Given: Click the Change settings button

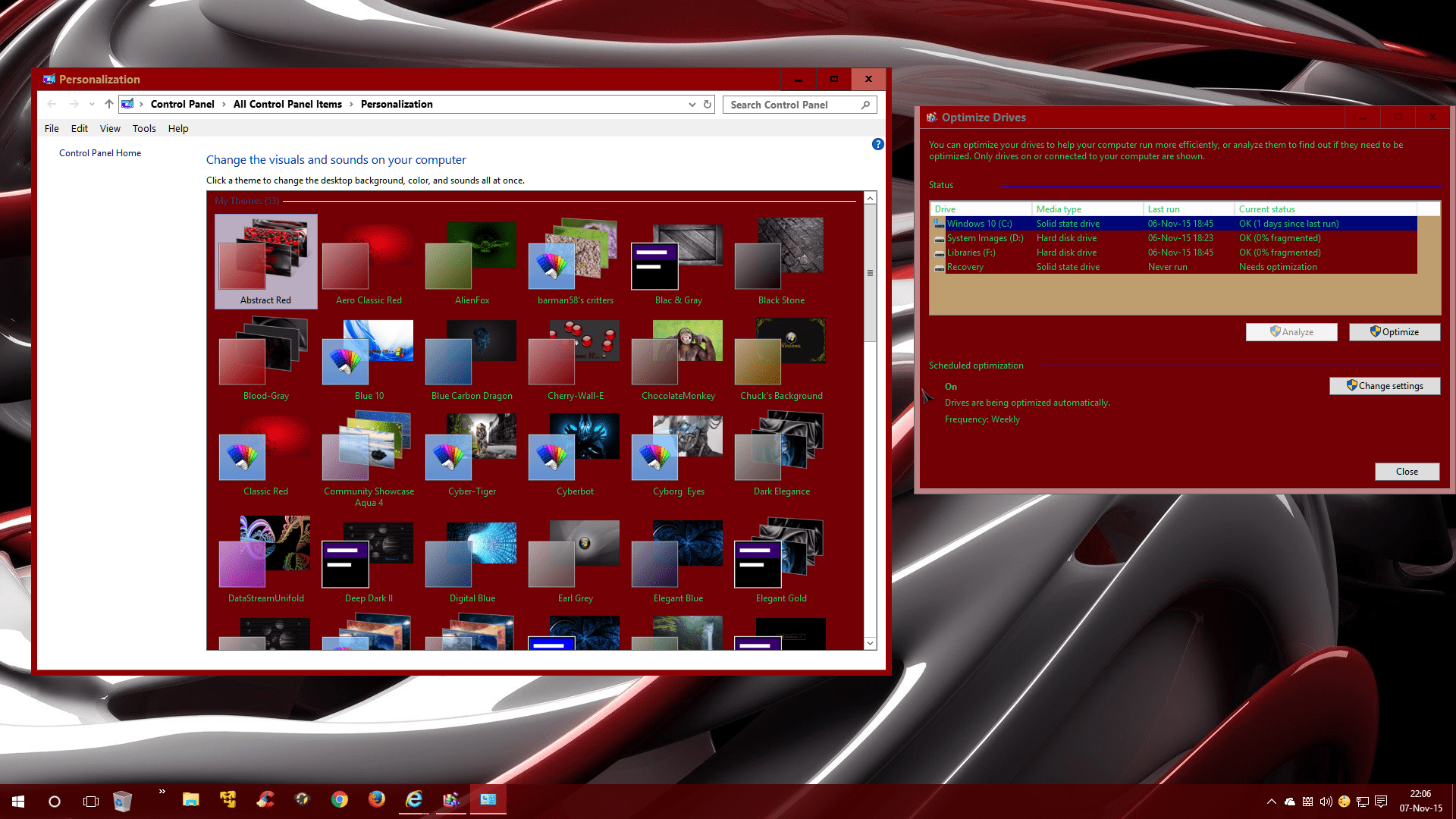Looking at the screenshot, I should tap(1385, 386).
